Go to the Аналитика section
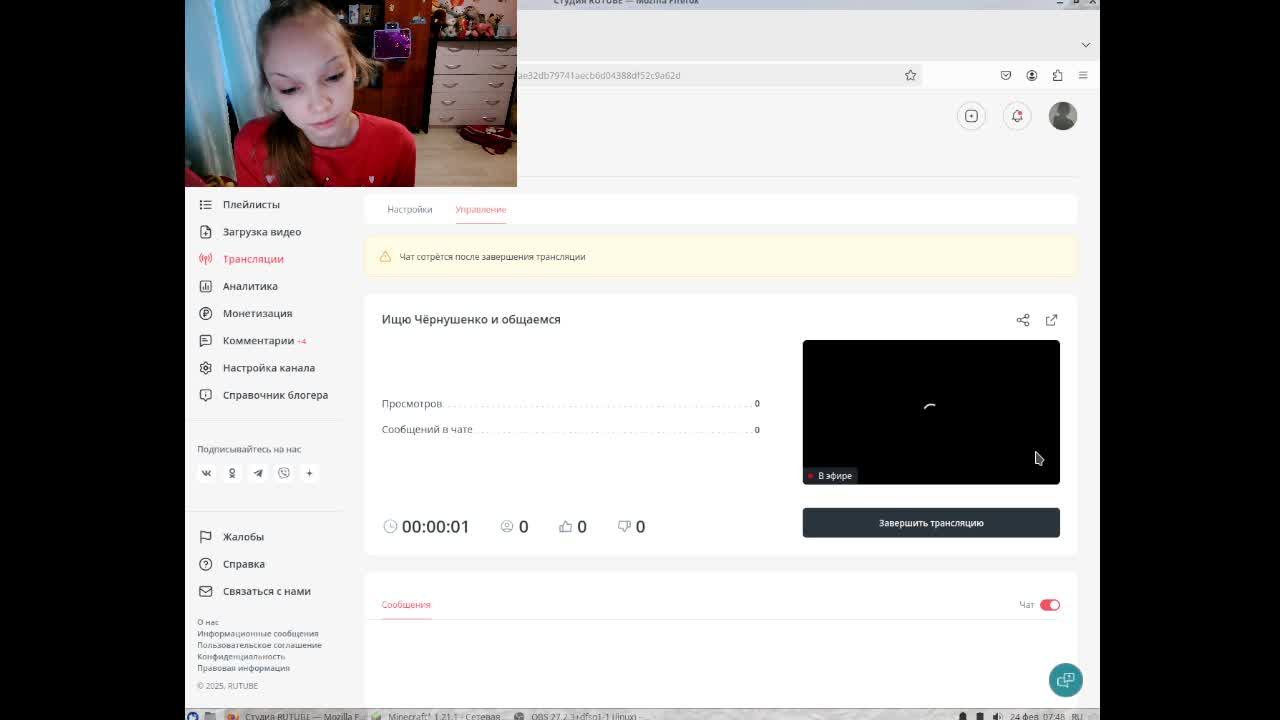 point(250,286)
